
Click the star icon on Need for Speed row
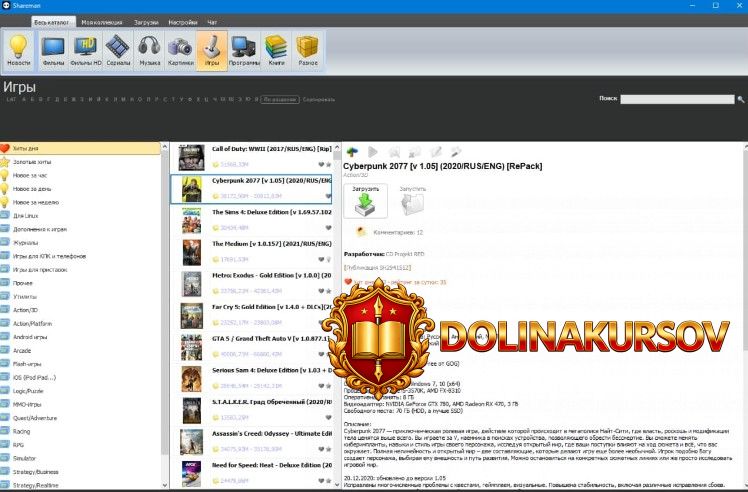(x=328, y=481)
